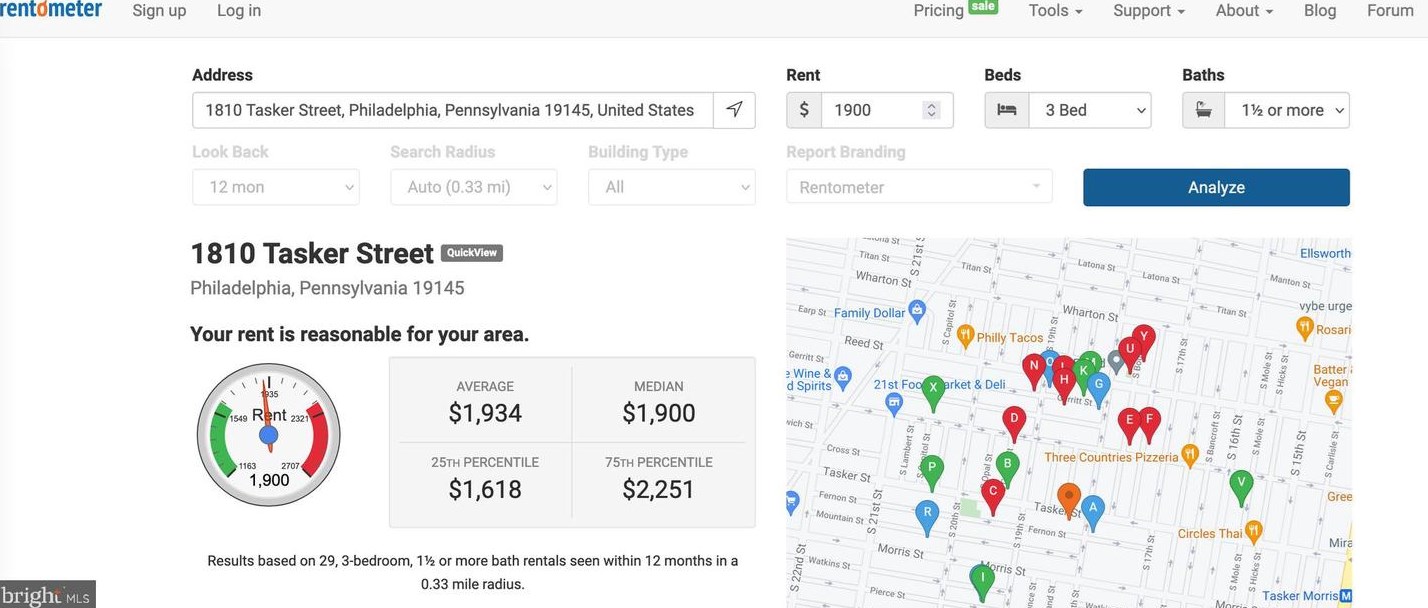Click green map marker V

[x=1241, y=488]
